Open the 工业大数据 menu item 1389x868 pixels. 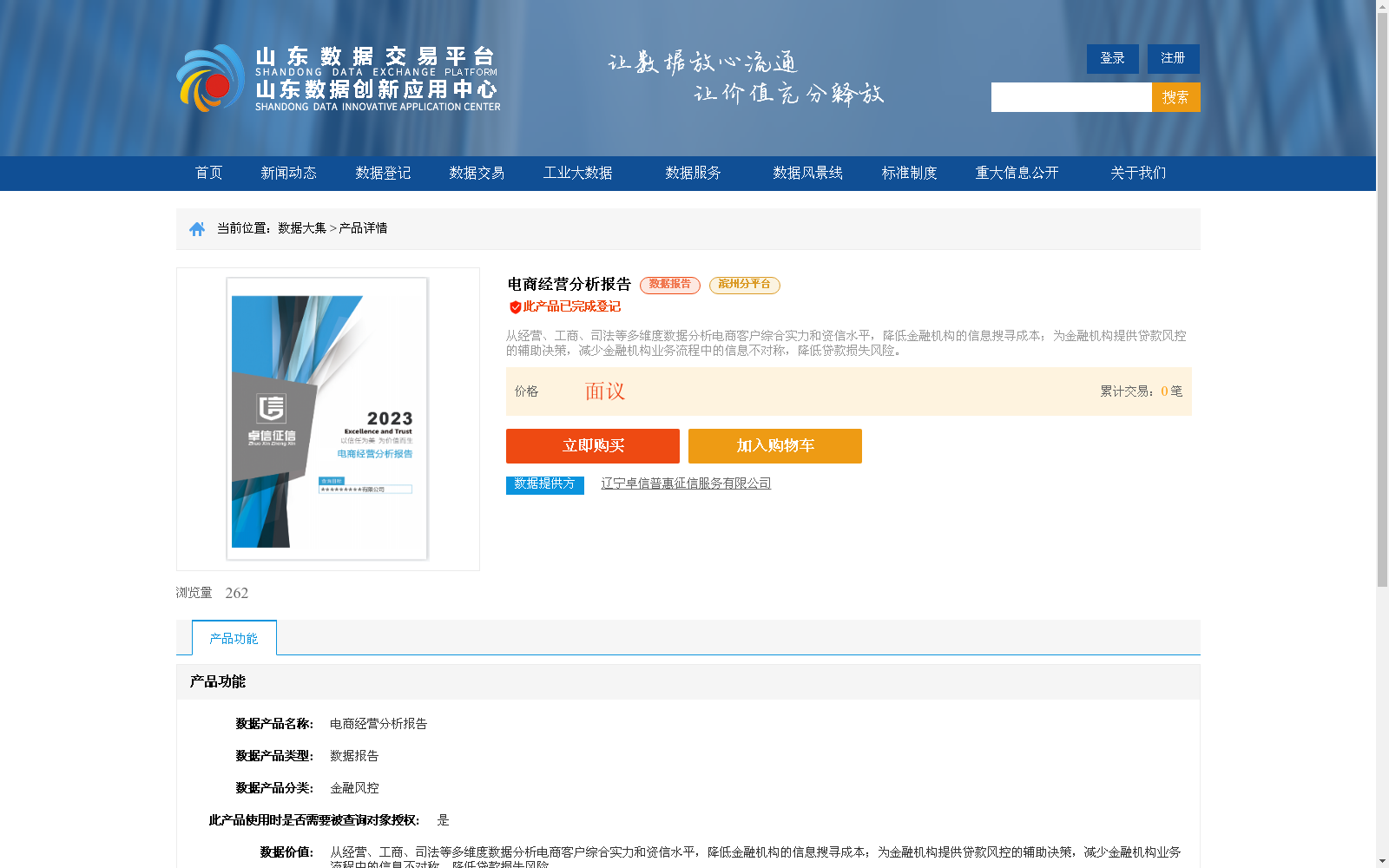578,173
